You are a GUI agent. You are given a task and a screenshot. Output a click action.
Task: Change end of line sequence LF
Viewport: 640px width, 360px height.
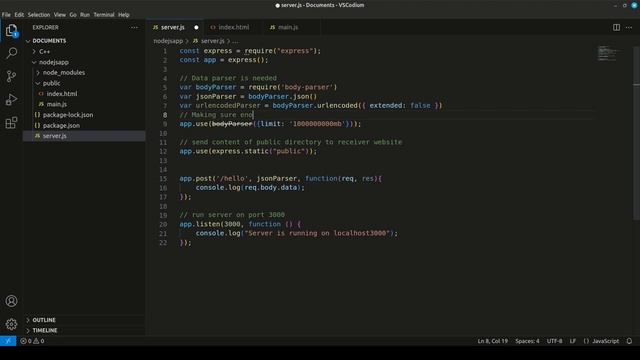click(x=573, y=341)
